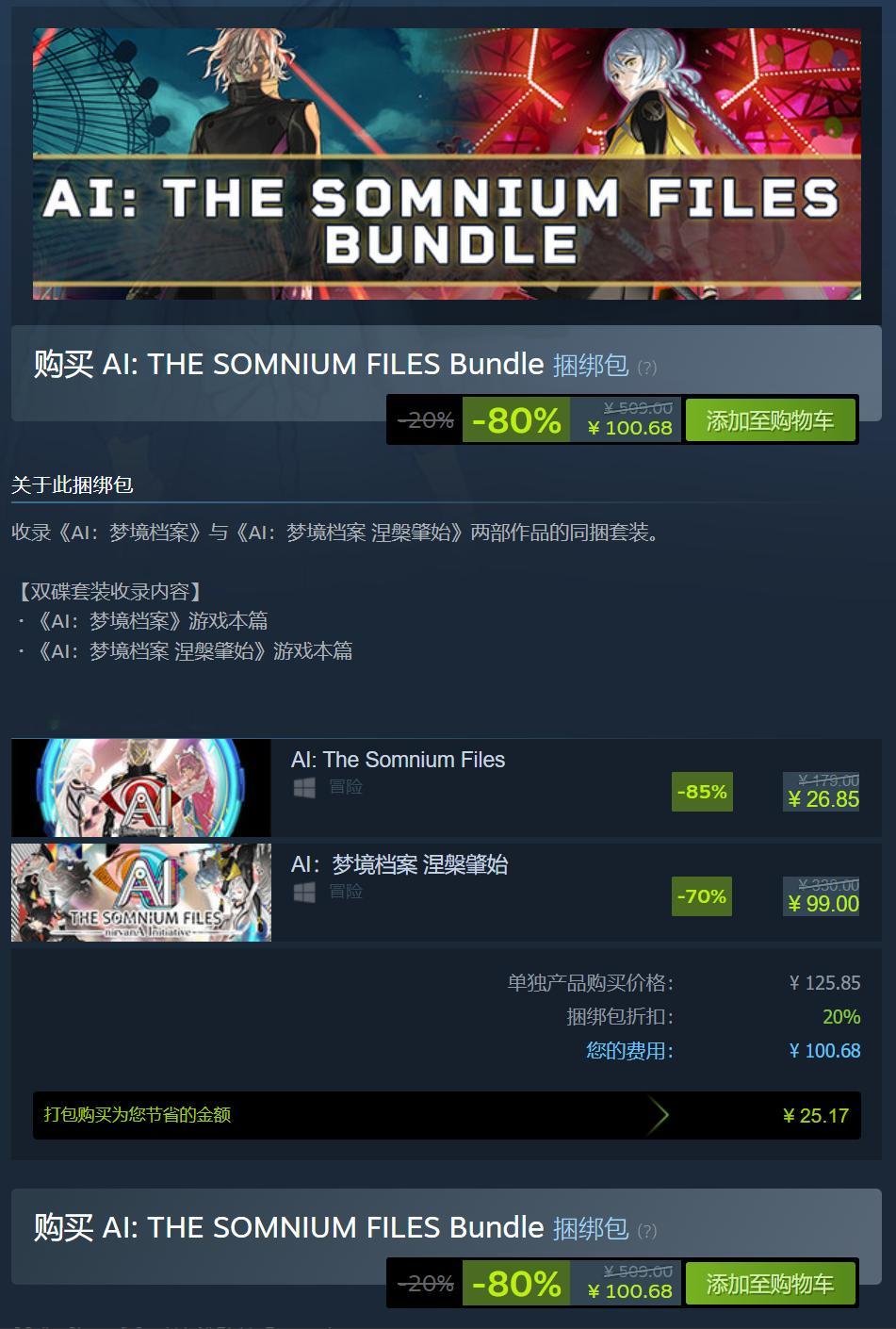The width and height of the screenshot is (896, 1329).
Task: Click the AI: THE SOMNIUM FILES BUNDLE banner
Action: 447,164
